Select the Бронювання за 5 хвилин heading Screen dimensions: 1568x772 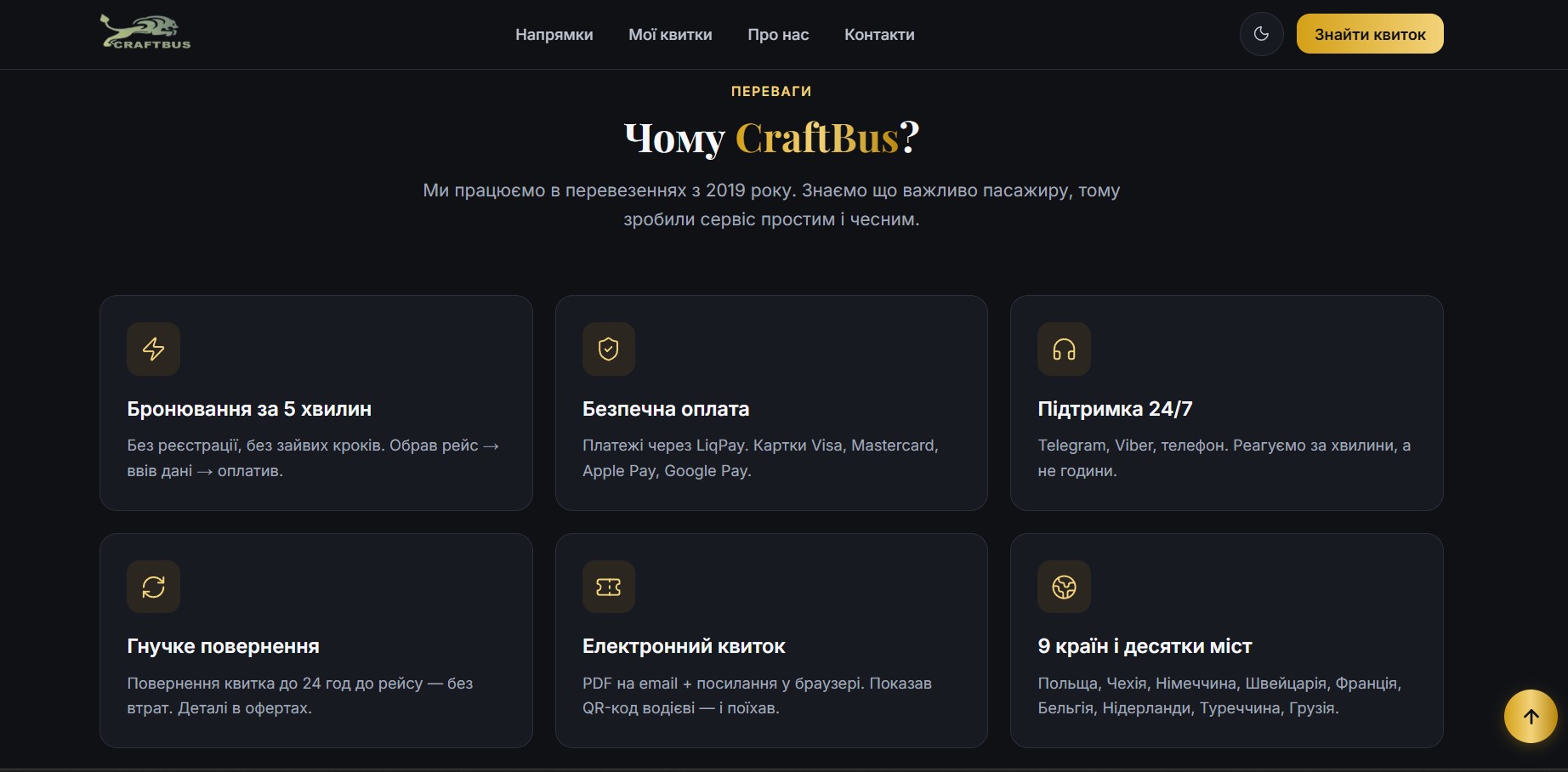click(249, 409)
